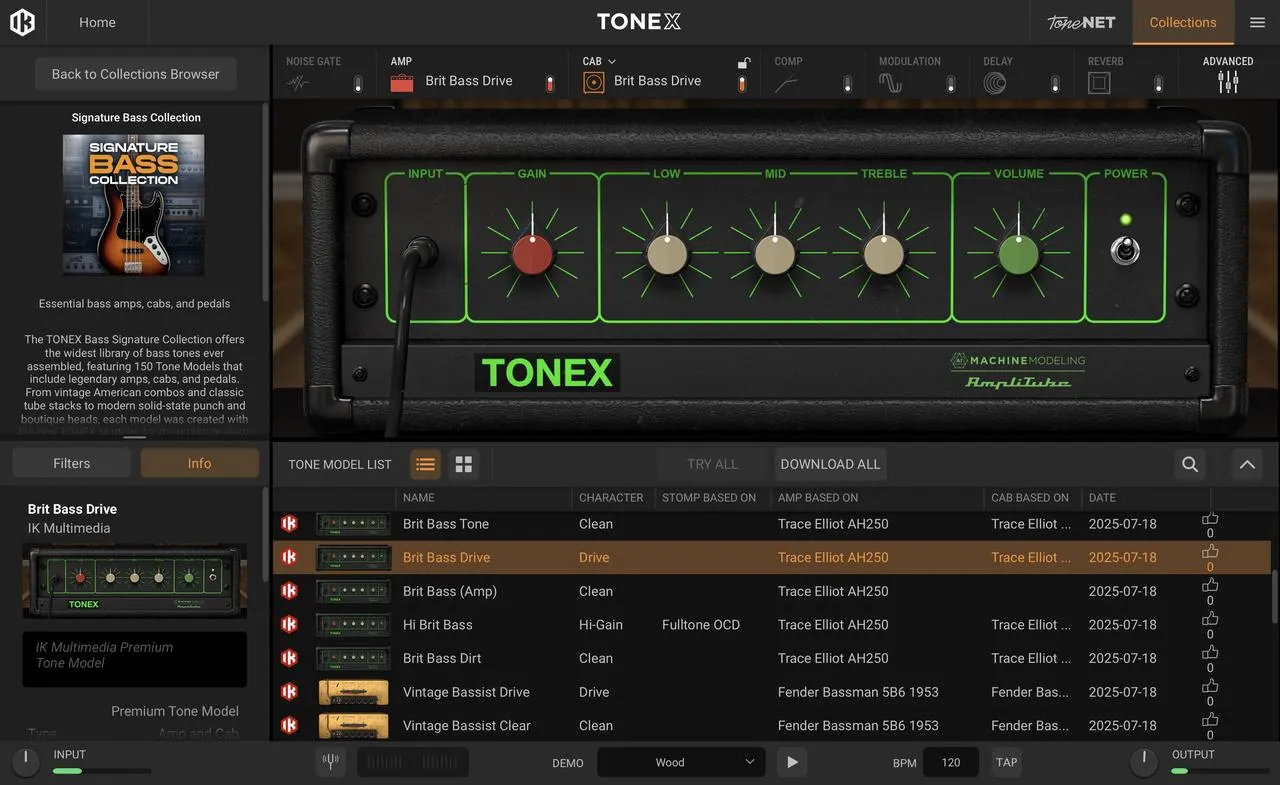This screenshot has width=1280, height=785.
Task: Collapse the tone list with chevron-up button
Action: click(1246, 464)
